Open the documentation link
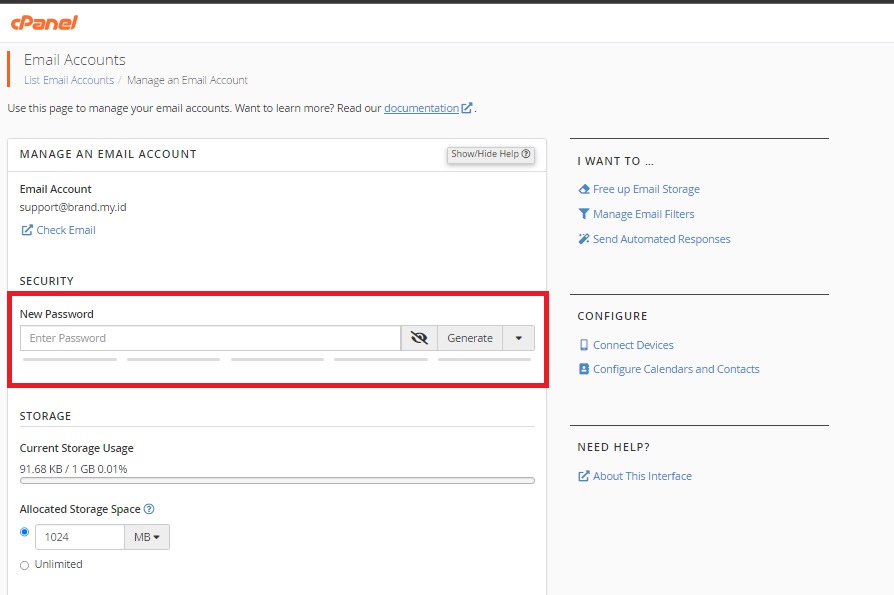 (x=421, y=108)
